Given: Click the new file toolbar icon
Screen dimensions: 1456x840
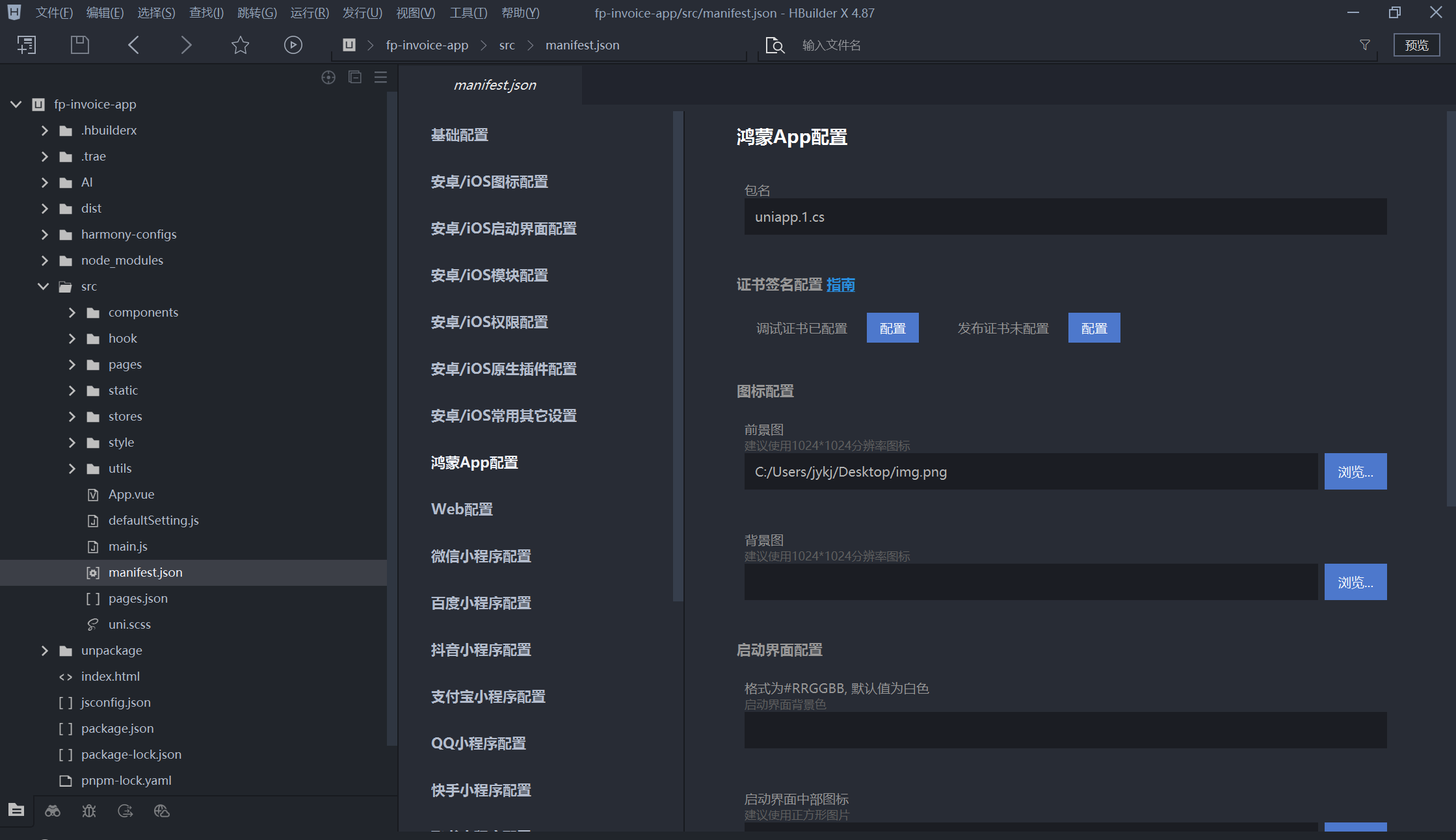Looking at the screenshot, I should (x=27, y=45).
